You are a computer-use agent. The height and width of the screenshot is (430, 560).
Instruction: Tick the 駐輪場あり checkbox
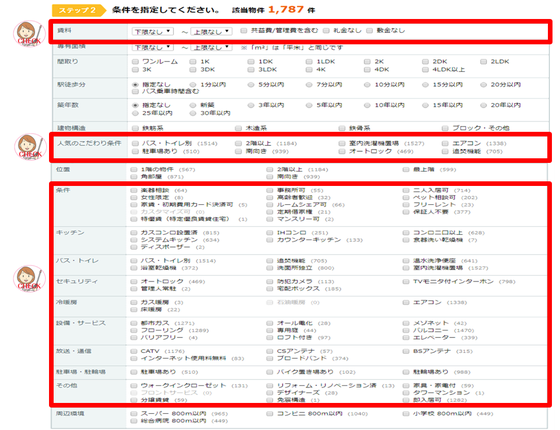(406, 372)
